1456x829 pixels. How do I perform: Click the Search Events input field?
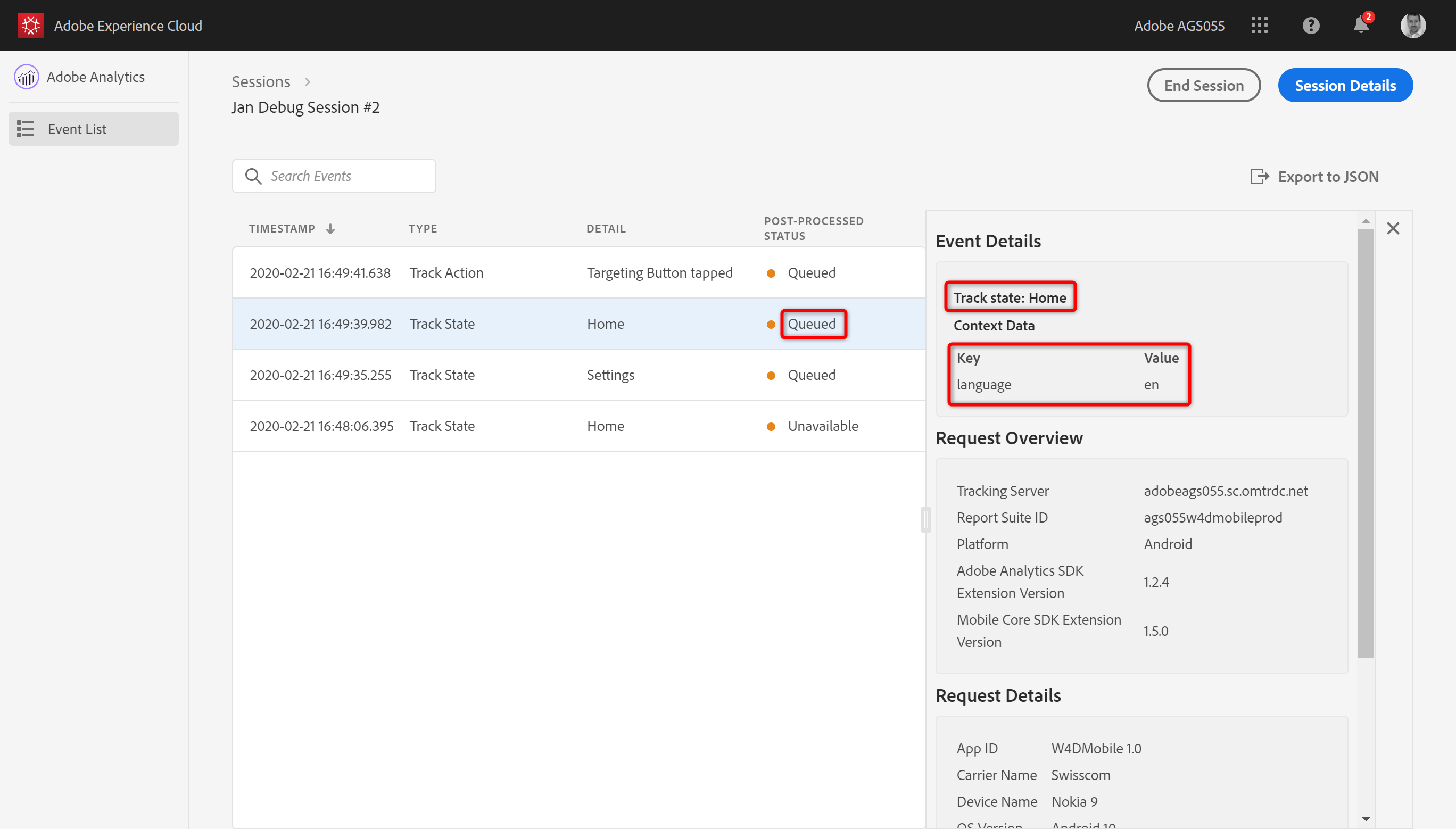tap(342, 176)
